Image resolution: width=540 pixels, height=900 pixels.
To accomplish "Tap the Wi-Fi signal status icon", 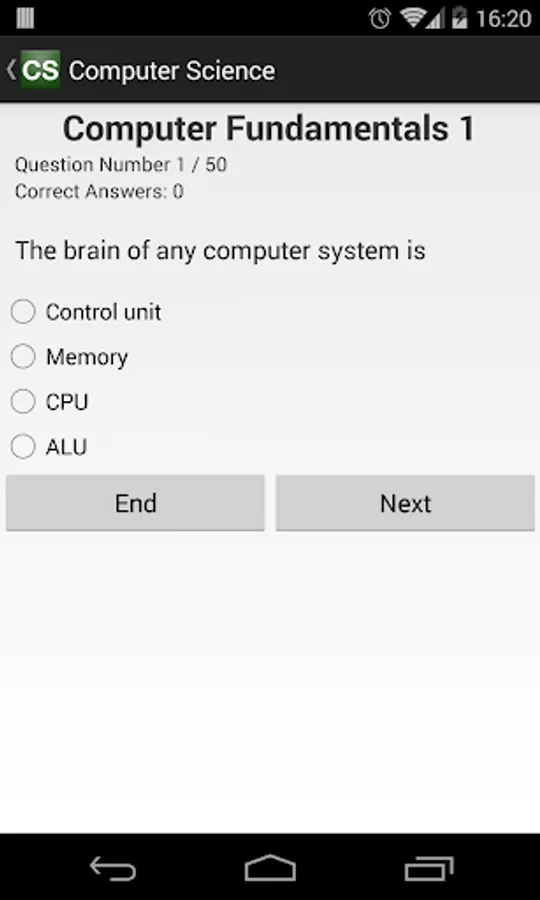I will tap(413, 18).
